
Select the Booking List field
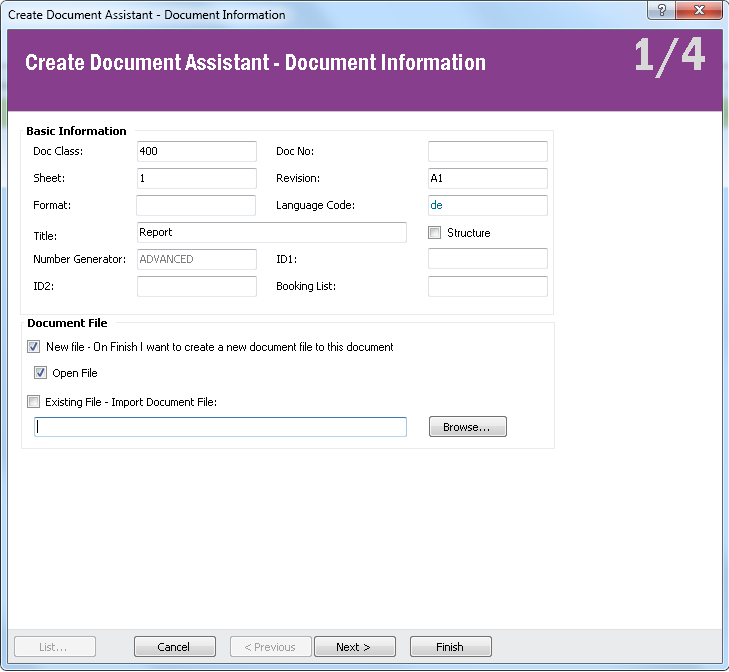pyautogui.click(x=487, y=286)
